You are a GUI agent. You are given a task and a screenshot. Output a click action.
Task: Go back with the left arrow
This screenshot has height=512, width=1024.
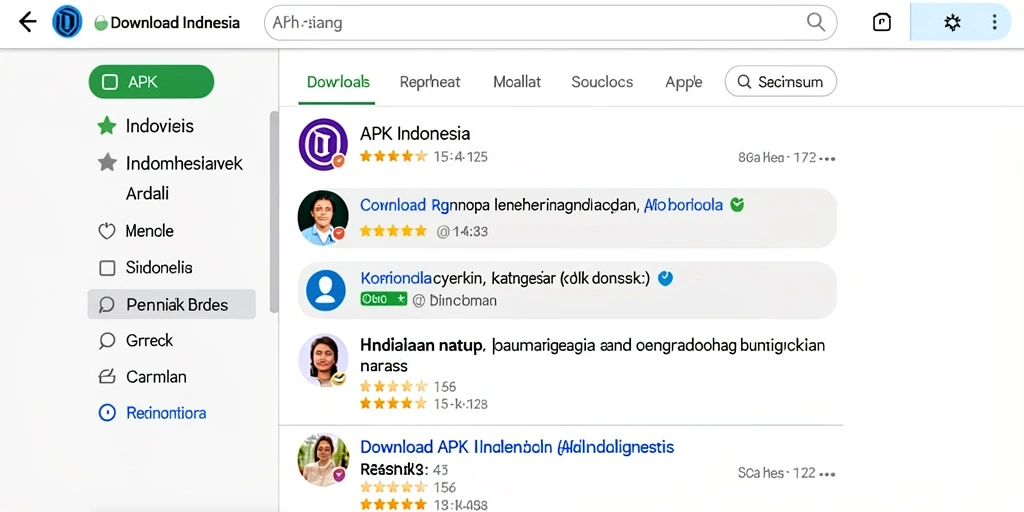[27, 22]
